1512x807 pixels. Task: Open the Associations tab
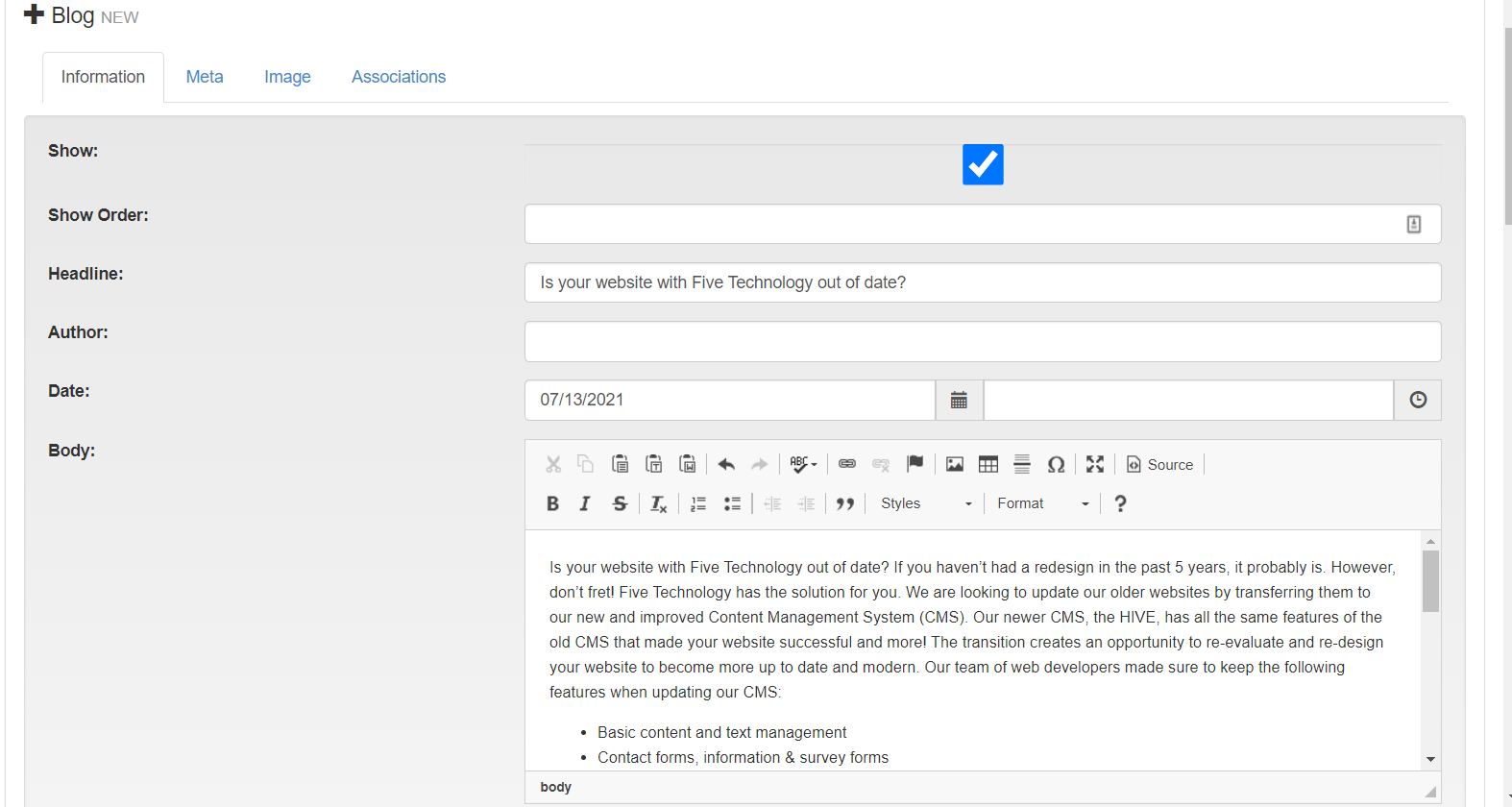coord(399,77)
